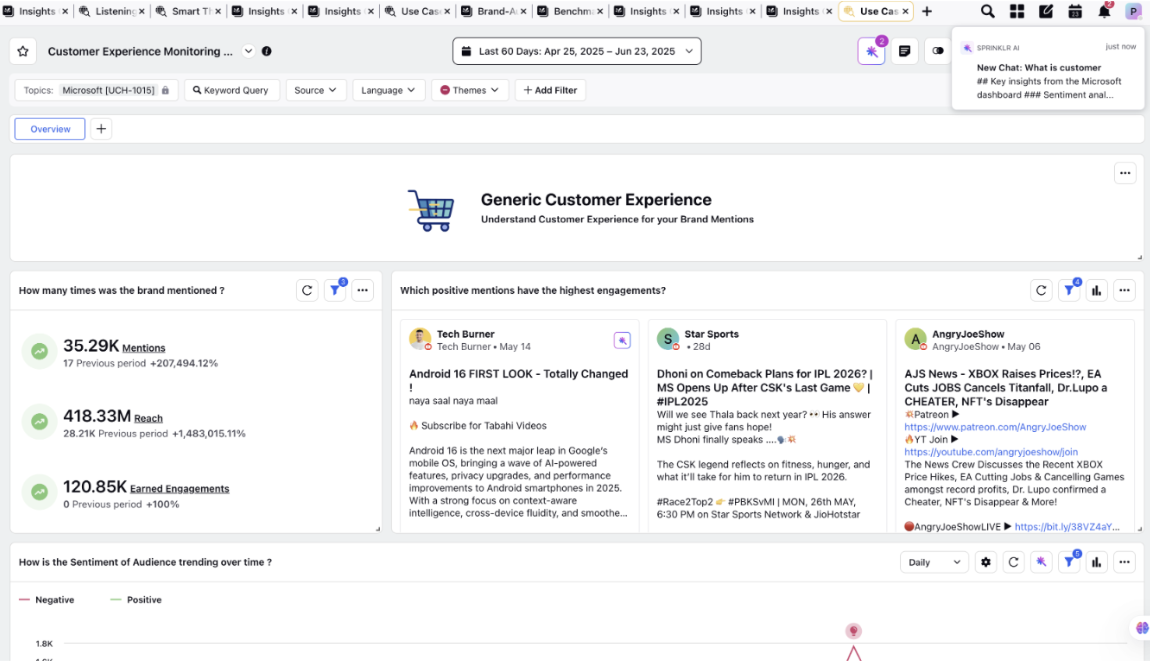Click the Keyword Query filter button
The width and height of the screenshot is (1150, 672).
point(231,90)
